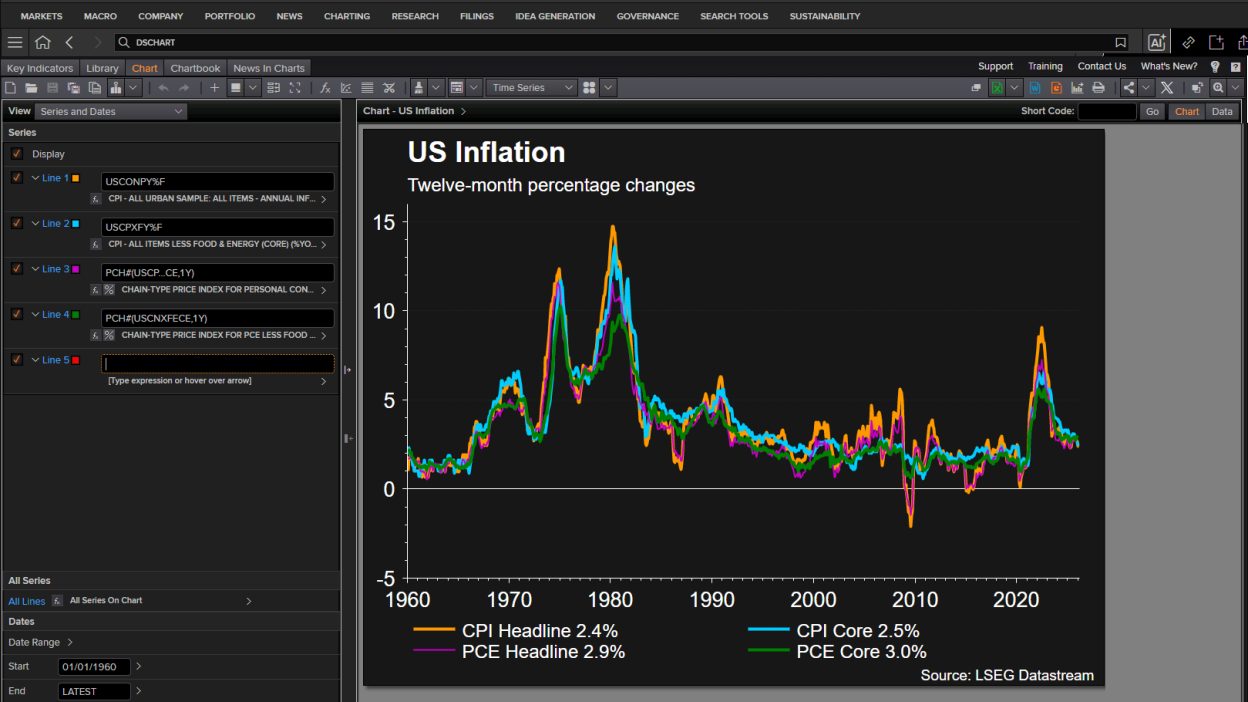Export chart using the Excel icon
The height and width of the screenshot is (702, 1248).
click(997, 88)
